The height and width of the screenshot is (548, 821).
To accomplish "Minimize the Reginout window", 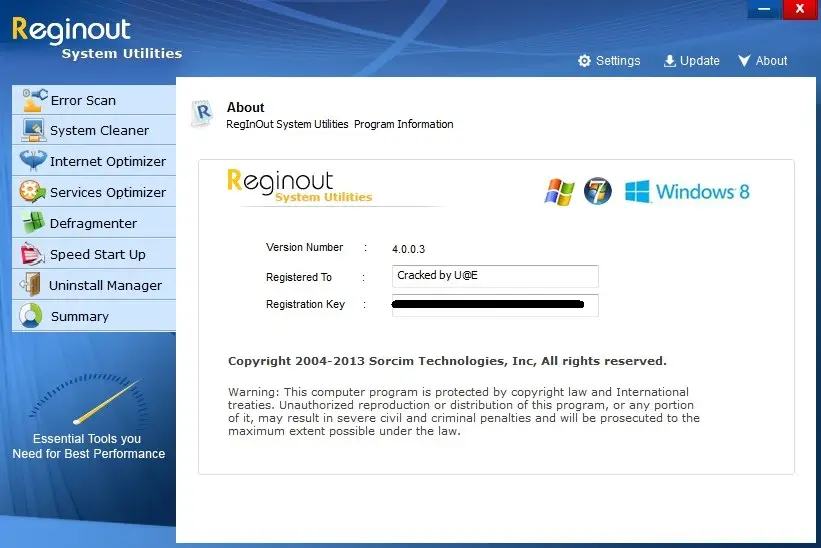I will click(764, 9).
